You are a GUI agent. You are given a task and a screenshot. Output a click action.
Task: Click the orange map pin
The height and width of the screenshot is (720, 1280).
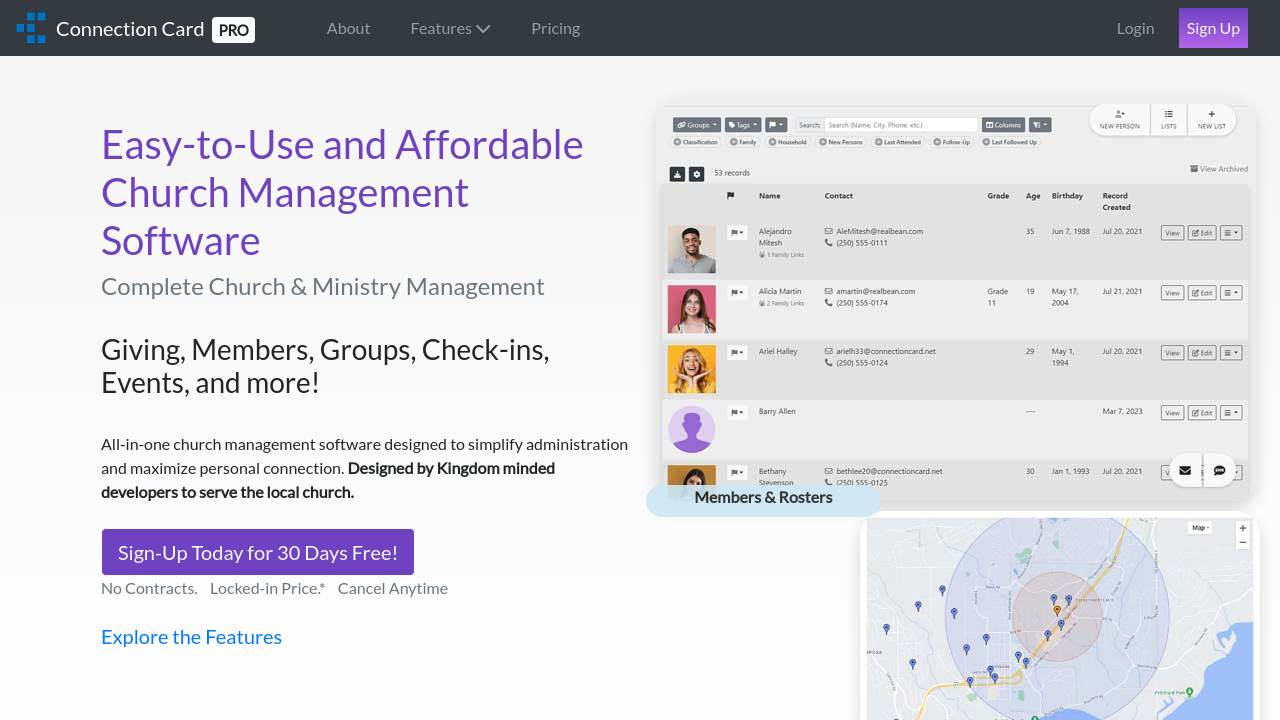tap(1056, 610)
